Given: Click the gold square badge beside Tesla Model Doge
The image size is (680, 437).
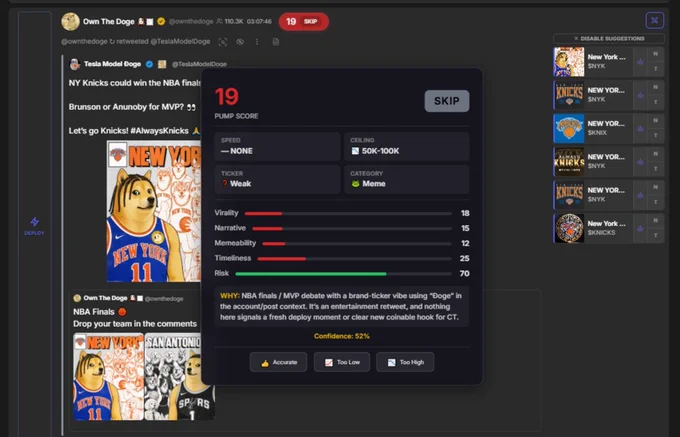Looking at the screenshot, I should [162, 64].
